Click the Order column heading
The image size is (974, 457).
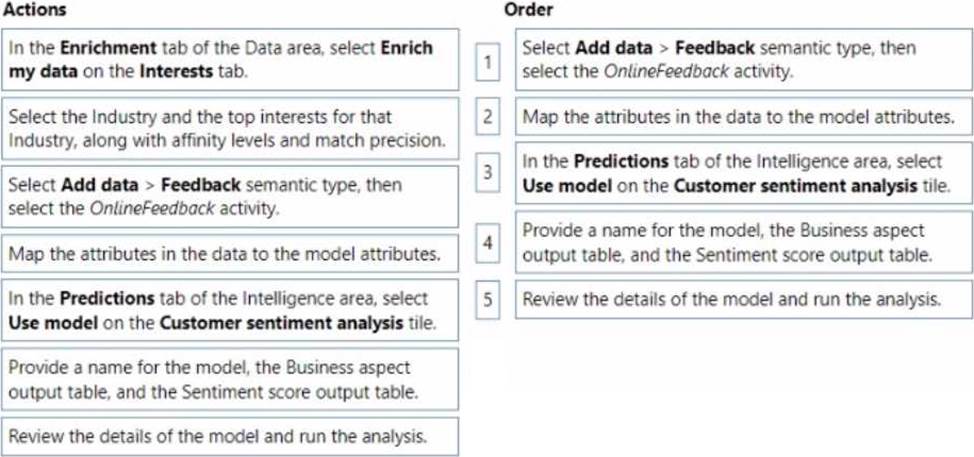tap(528, 9)
